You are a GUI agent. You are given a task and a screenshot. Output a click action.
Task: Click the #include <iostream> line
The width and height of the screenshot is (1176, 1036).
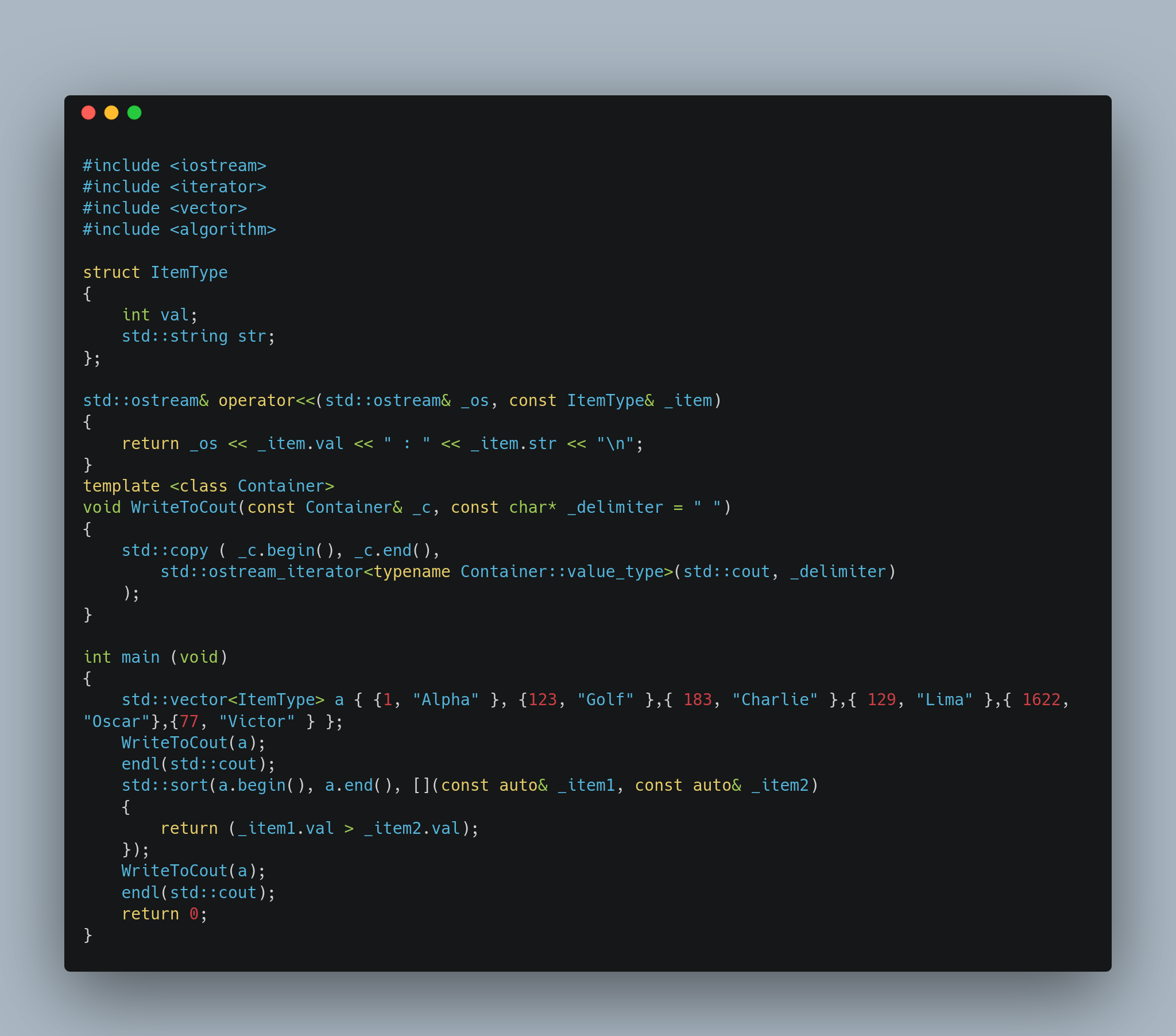(175, 166)
